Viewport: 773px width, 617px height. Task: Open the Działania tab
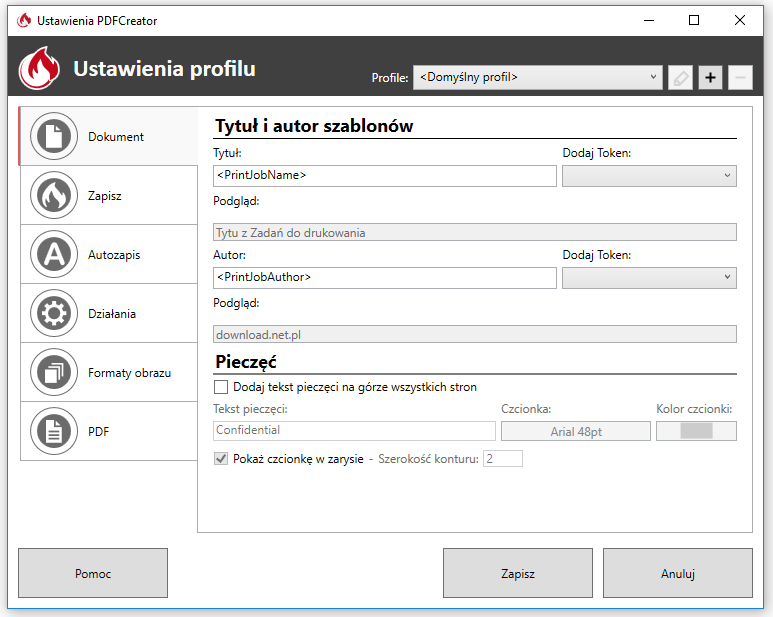tap(108, 313)
